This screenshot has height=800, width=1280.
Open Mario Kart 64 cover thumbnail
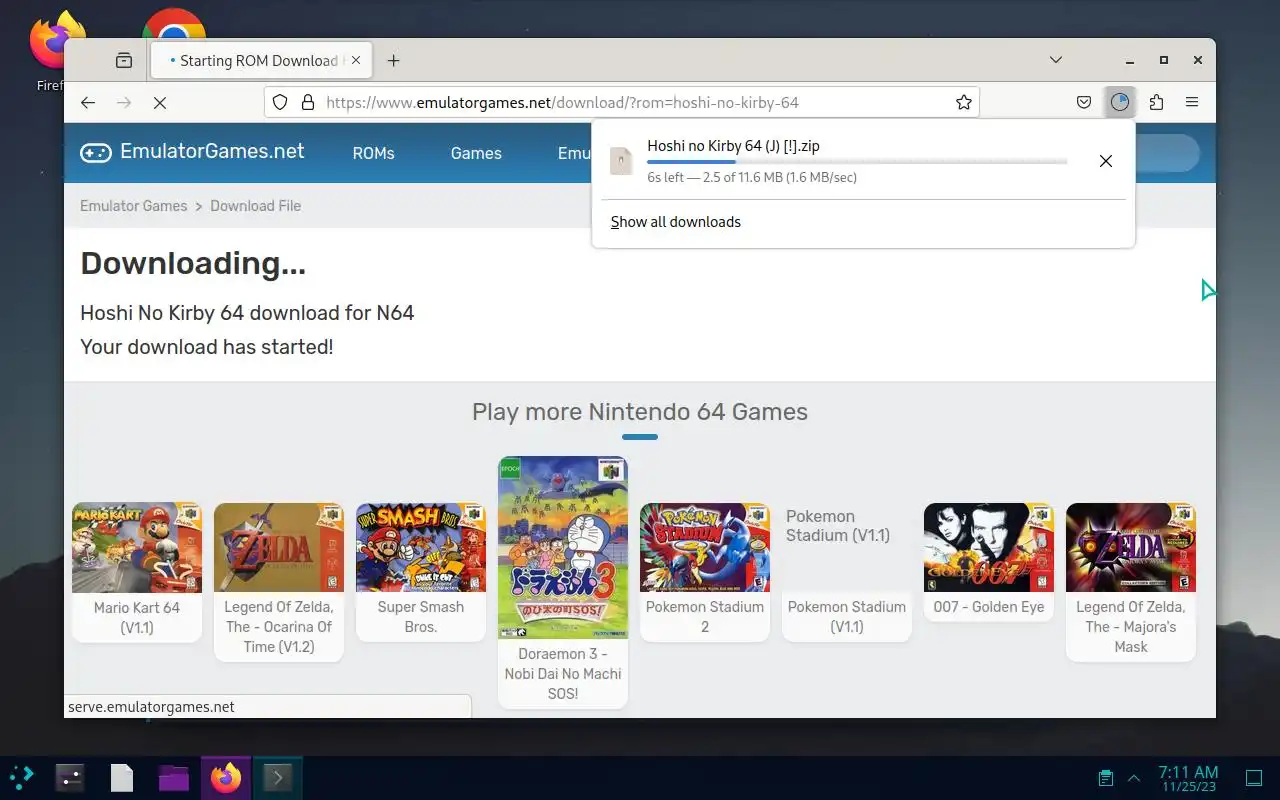pos(137,547)
